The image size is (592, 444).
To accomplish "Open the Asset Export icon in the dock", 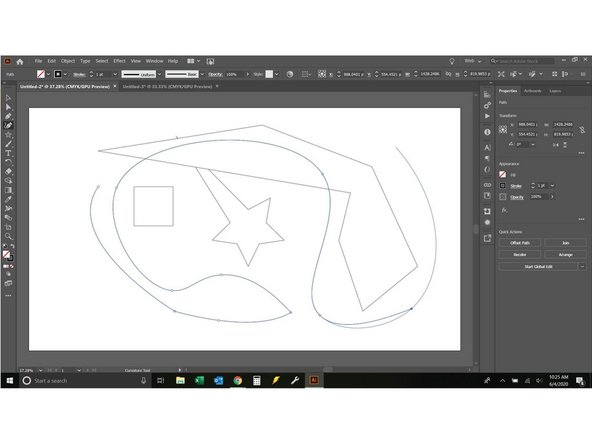I will click(x=487, y=238).
